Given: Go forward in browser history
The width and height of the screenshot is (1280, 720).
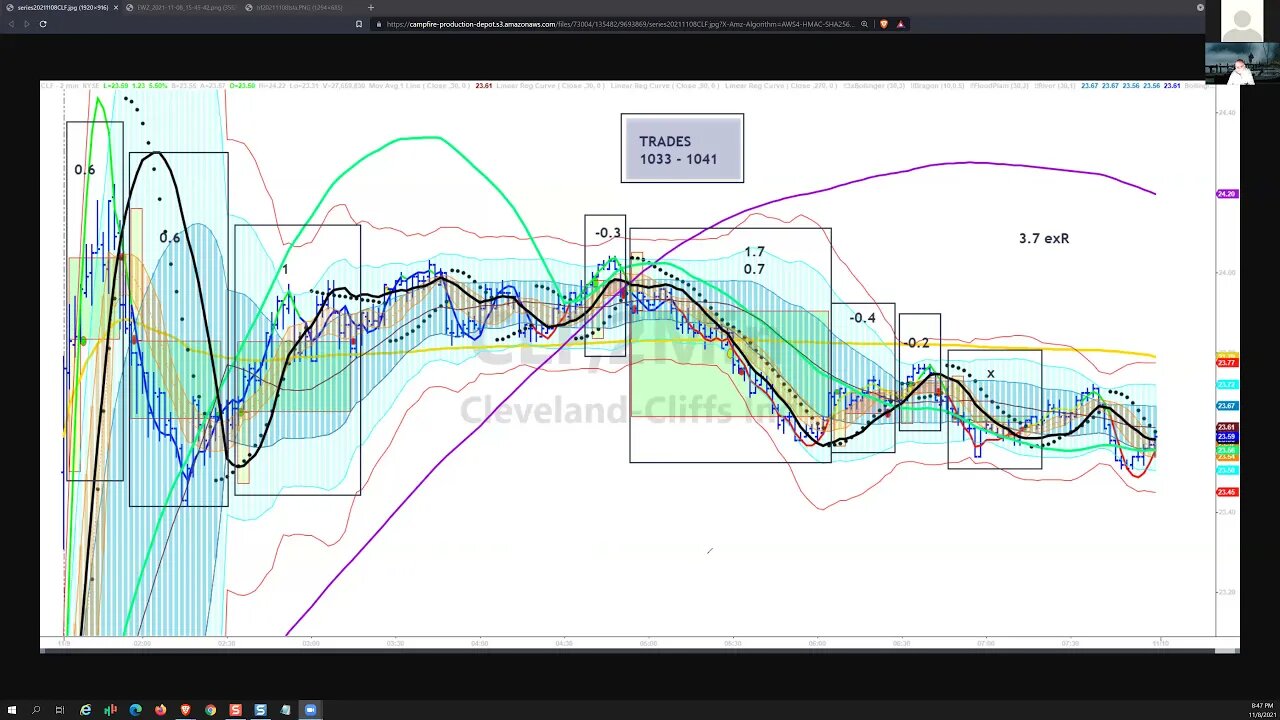Looking at the screenshot, I should coord(26,24).
